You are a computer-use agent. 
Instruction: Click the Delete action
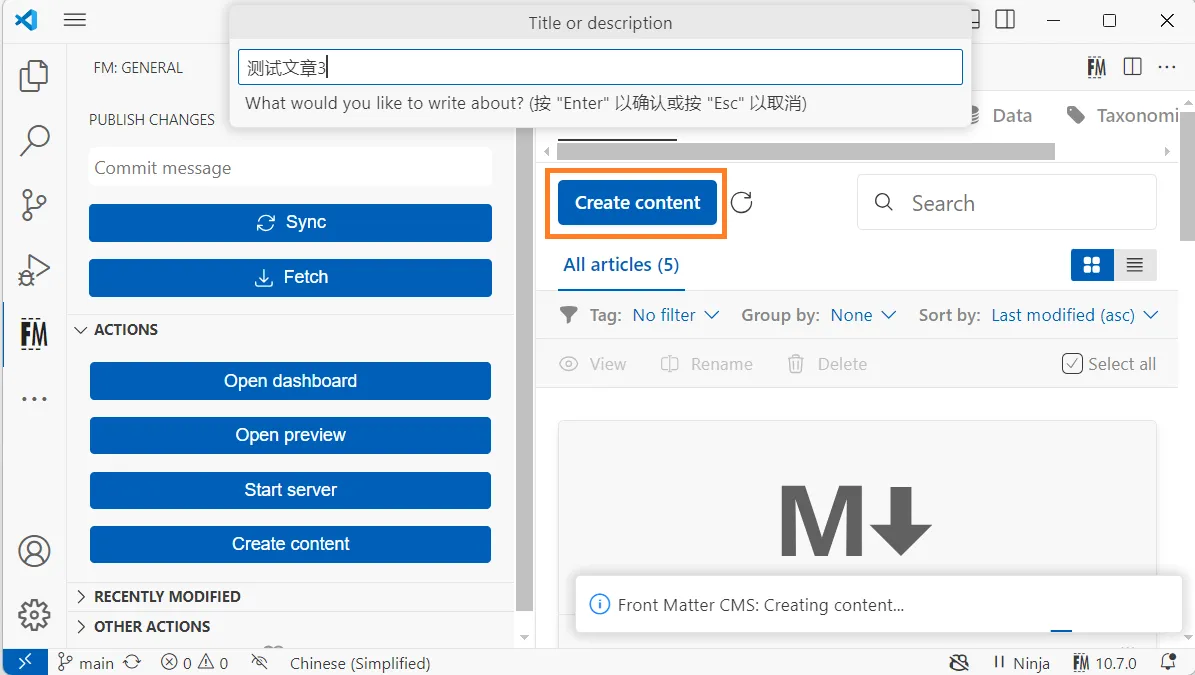(x=827, y=364)
